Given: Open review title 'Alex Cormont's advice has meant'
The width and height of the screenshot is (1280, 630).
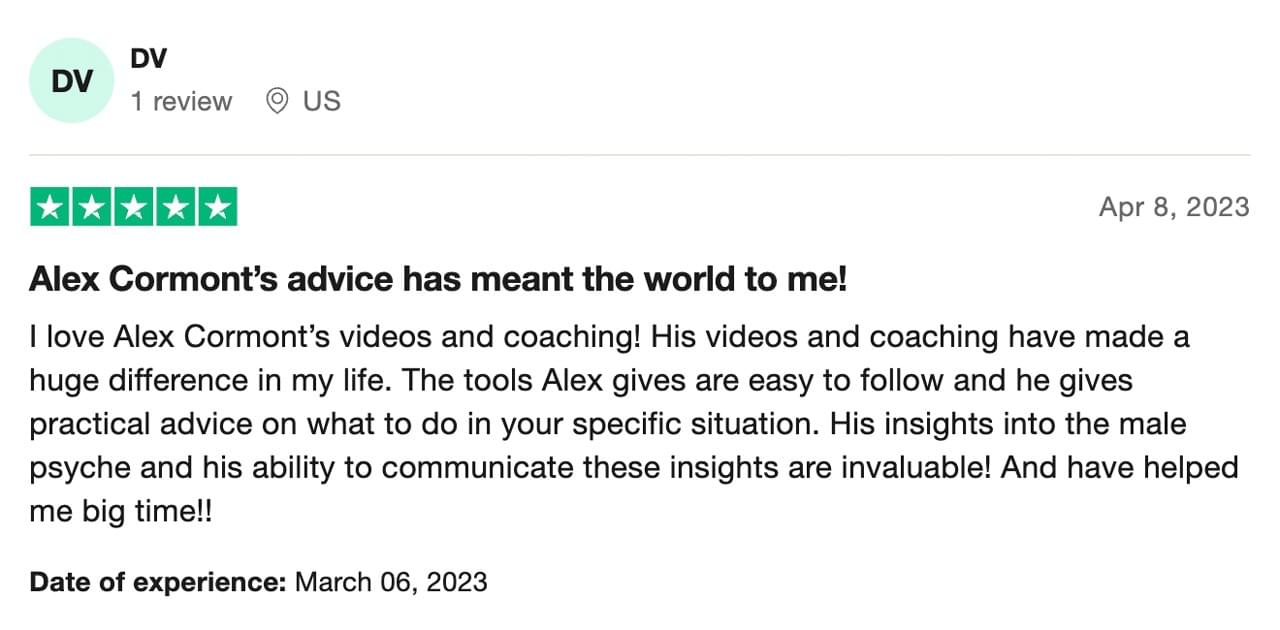Looking at the screenshot, I should click(438, 280).
